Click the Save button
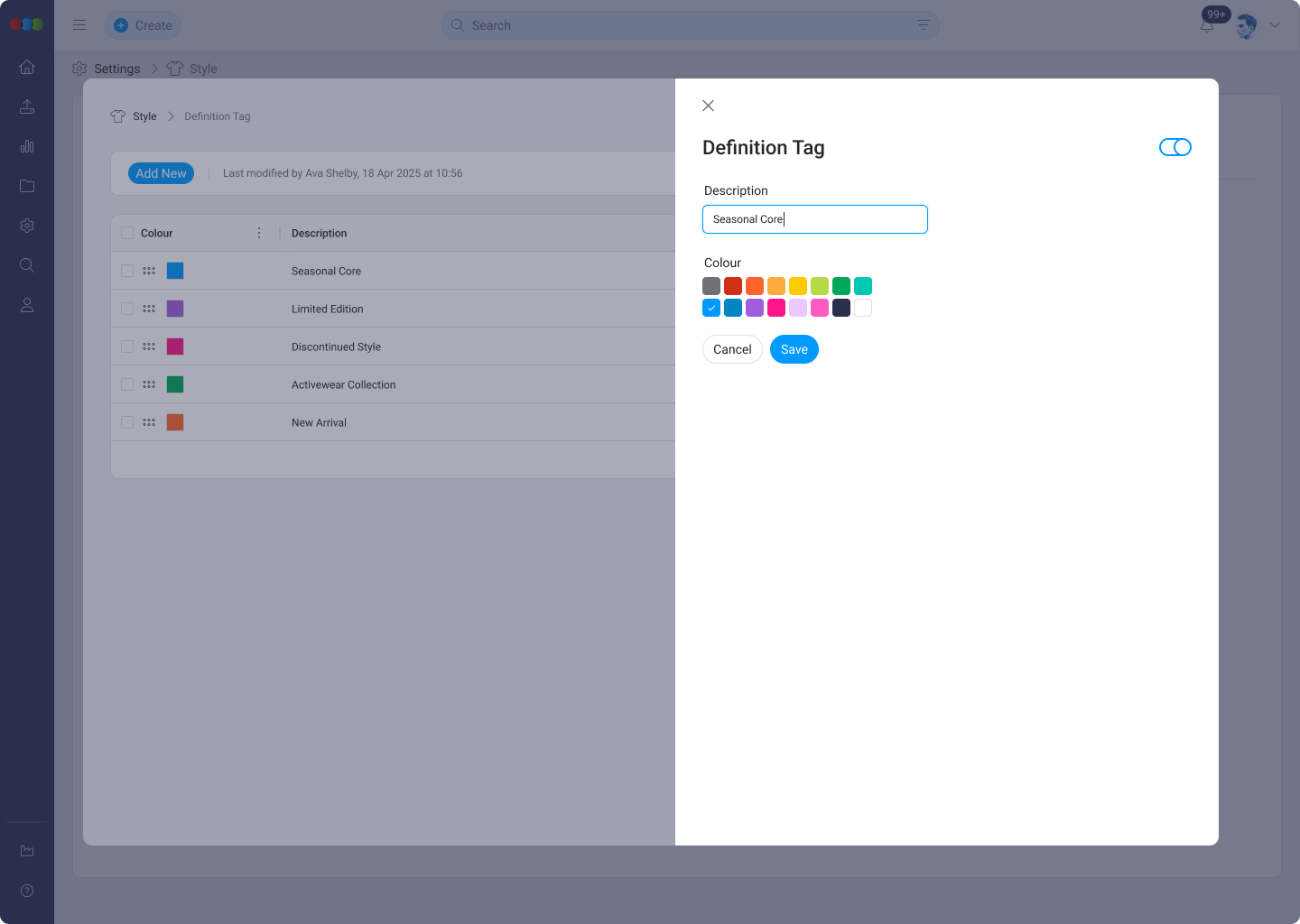The image size is (1300, 924). [794, 349]
